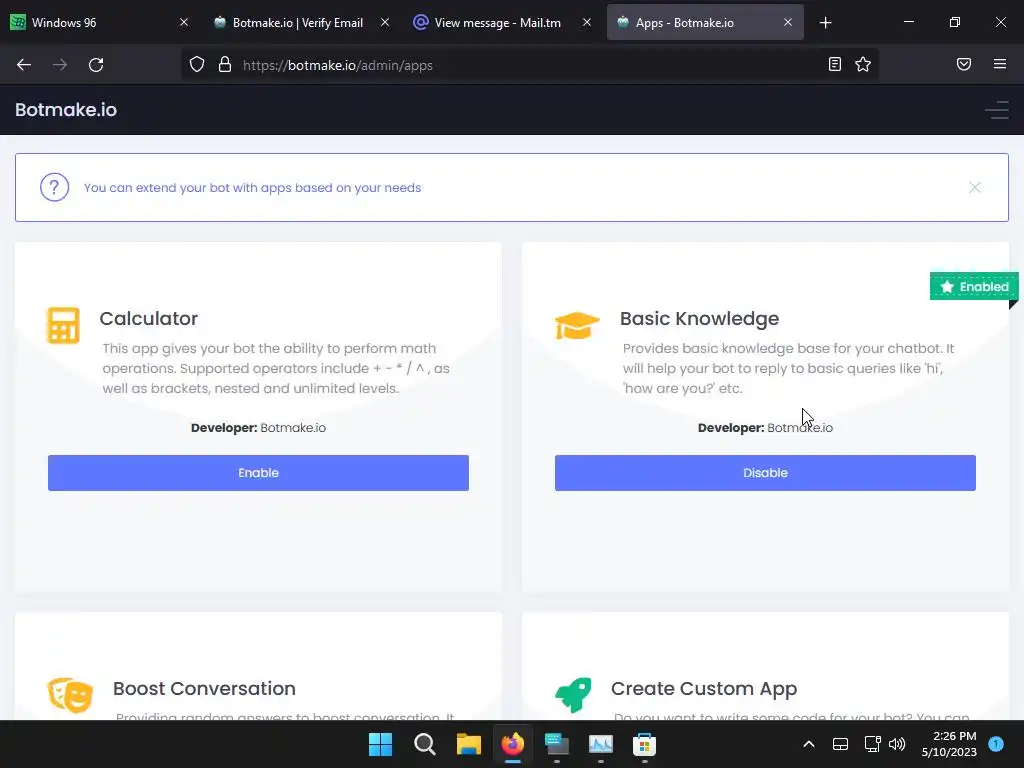Enable the Calculator app
Image resolution: width=1024 pixels, height=768 pixels.
(x=259, y=473)
